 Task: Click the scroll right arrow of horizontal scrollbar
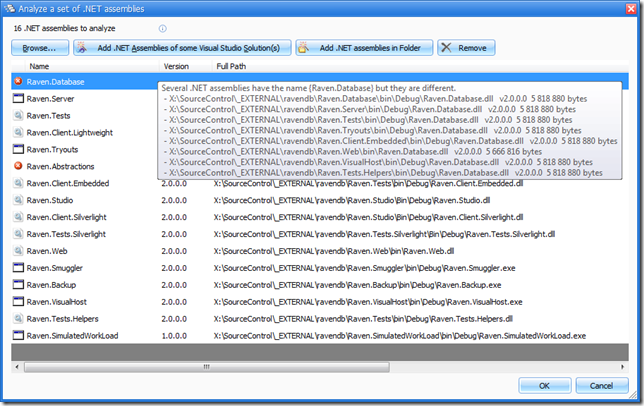[622, 367]
